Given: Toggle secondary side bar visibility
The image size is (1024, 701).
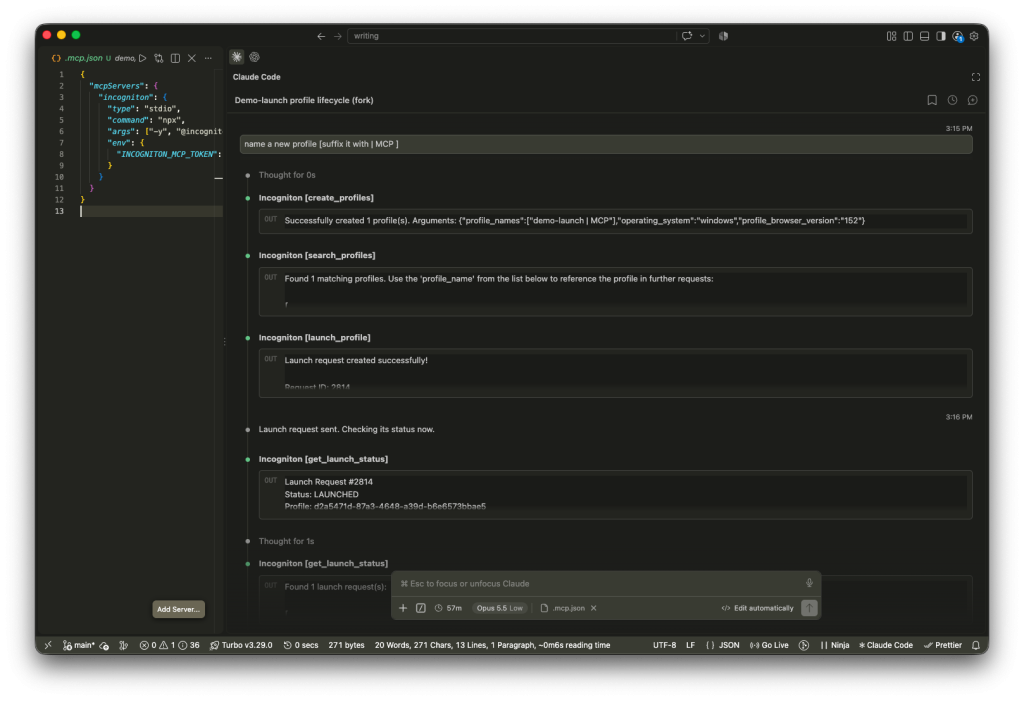Looking at the screenshot, I should tap(940, 36).
